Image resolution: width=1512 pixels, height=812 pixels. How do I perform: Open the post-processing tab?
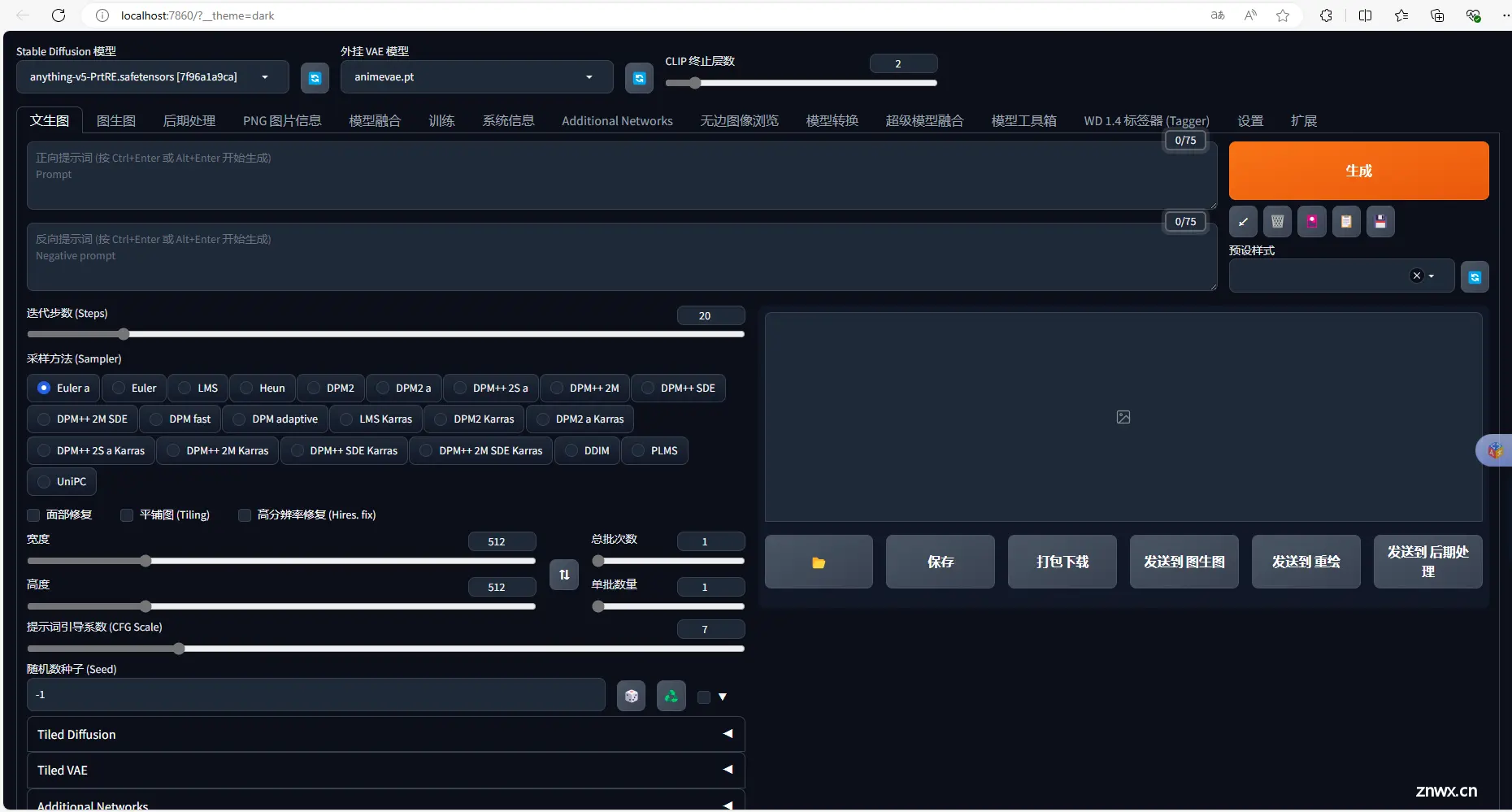pos(189,120)
